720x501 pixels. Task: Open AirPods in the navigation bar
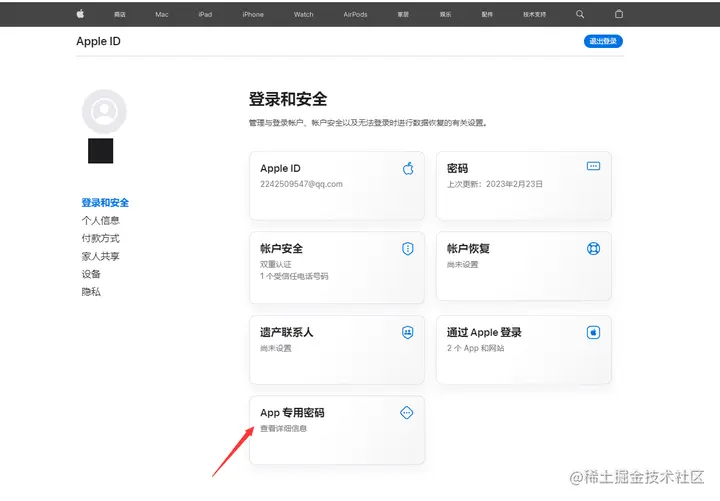pos(355,15)
